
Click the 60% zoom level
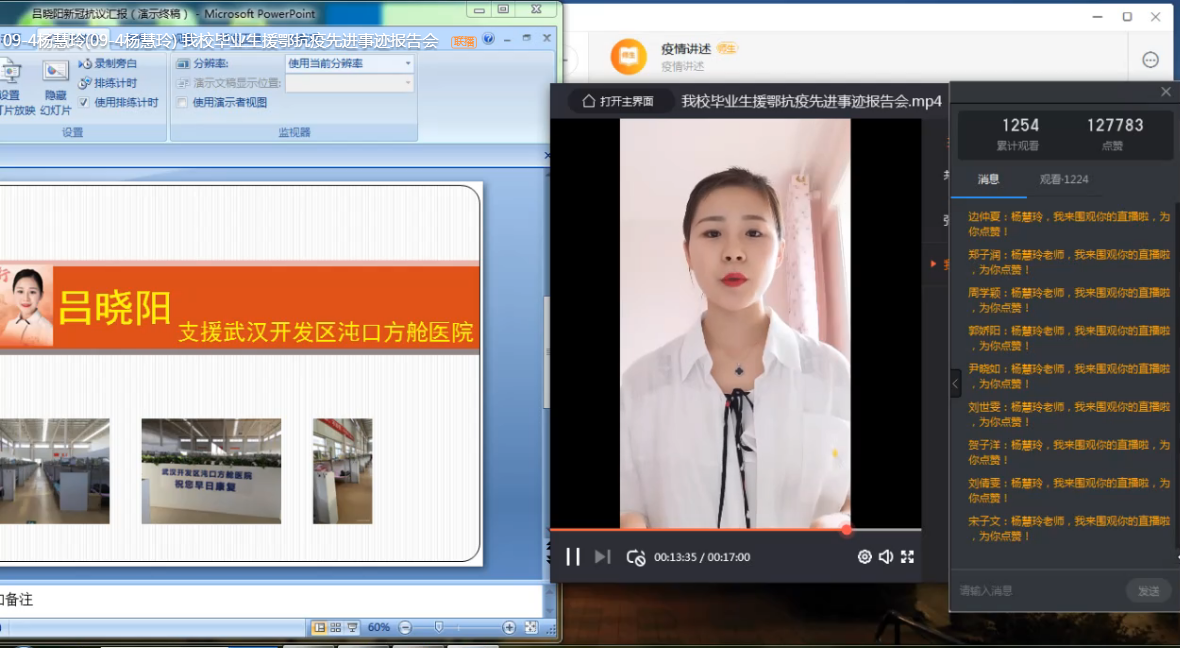[379, 628]
